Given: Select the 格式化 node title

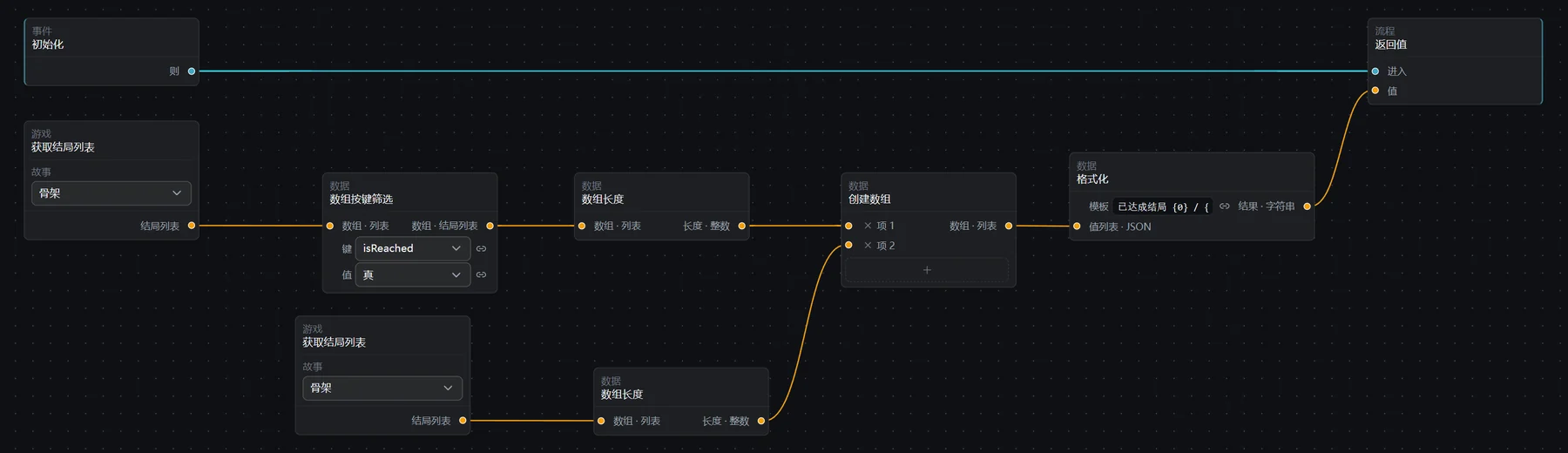Looking at the screenshot, I should pos(1092,179).
